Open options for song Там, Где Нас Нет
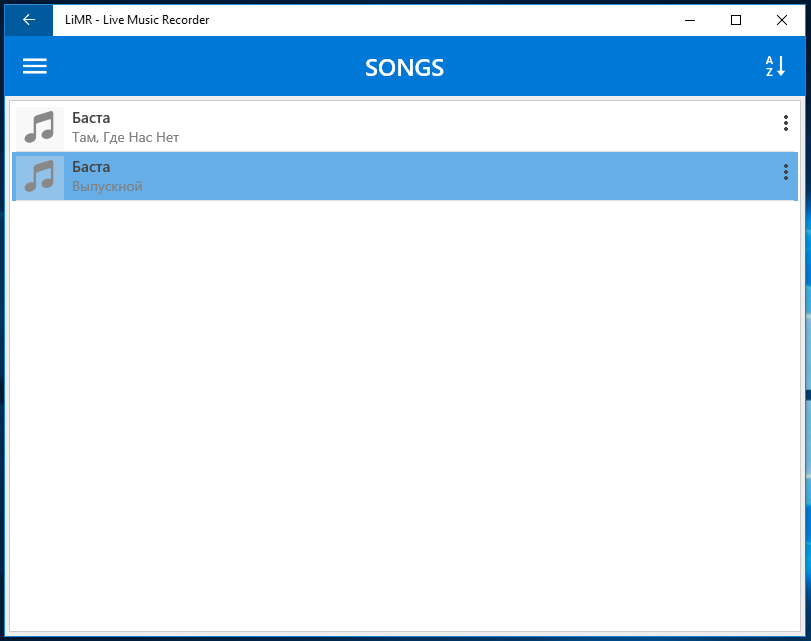The width and height of the screenshot is (811, 641). click(x=785, y=123)
